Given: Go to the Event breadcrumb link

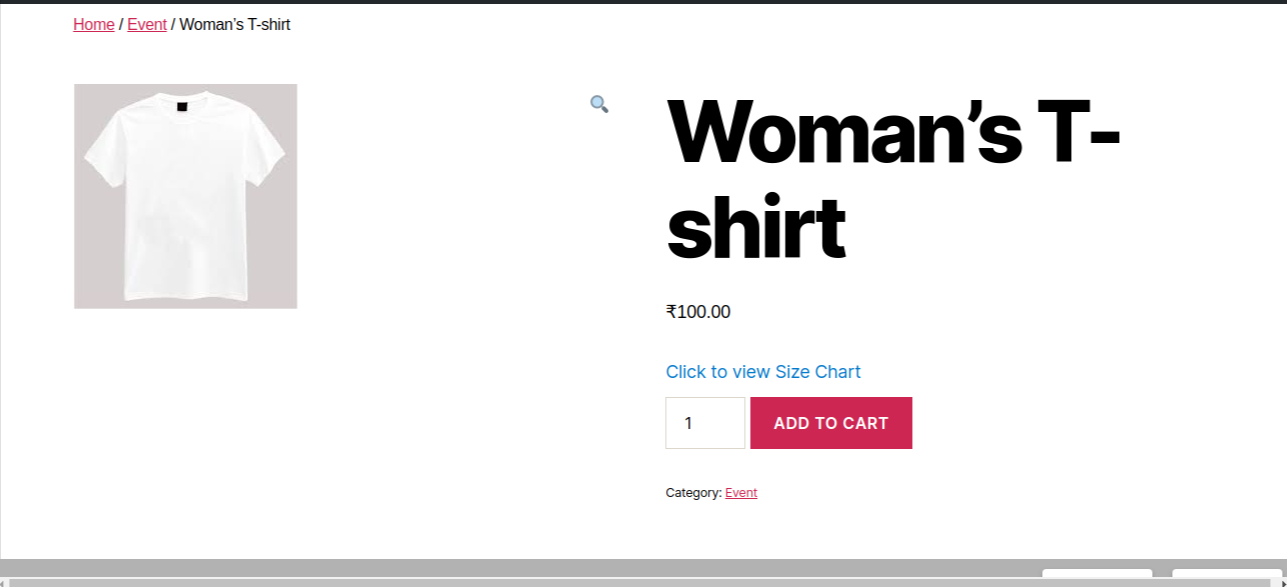Looking at the screenshot, I should click(x=147, y=25).
